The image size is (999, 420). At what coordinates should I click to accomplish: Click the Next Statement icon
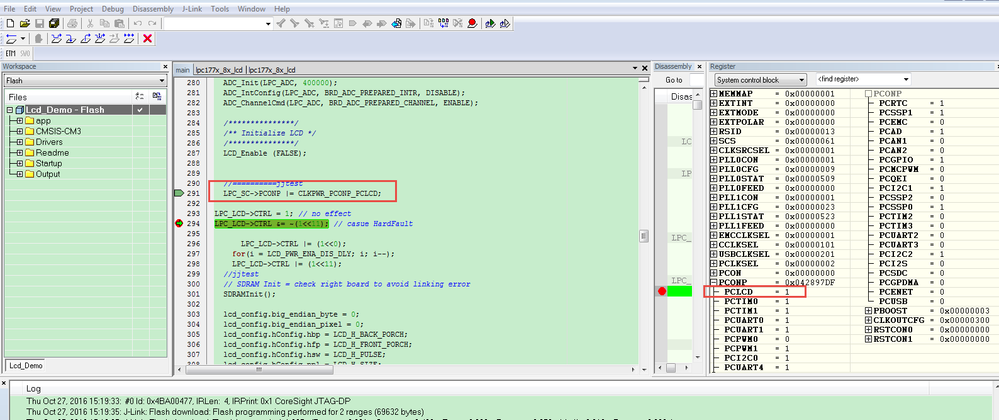point(100,39)
